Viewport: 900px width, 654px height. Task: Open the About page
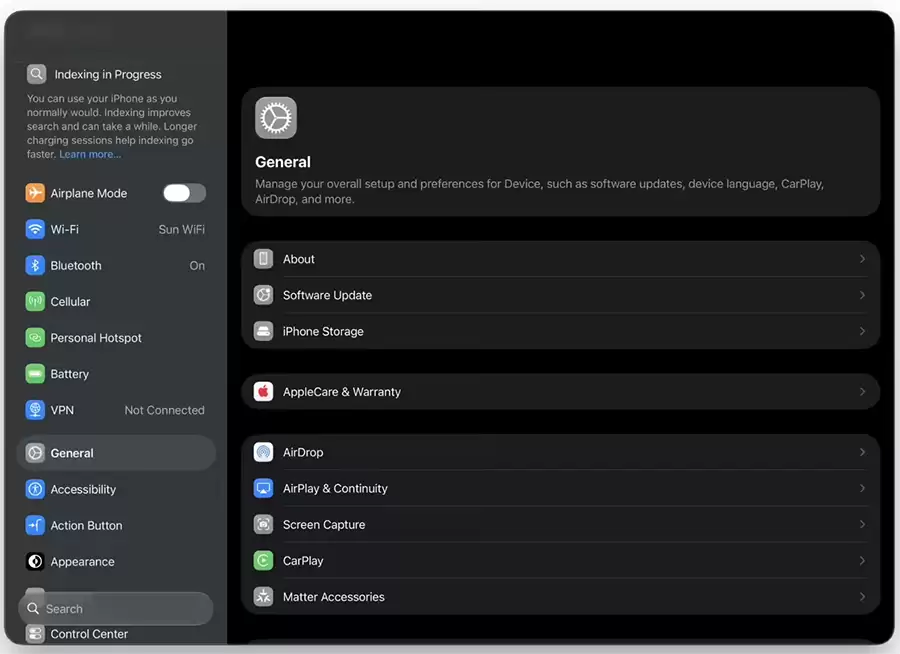point(561,259)
